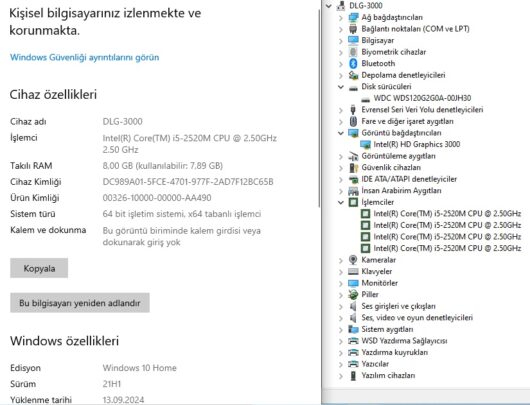530x405 pixels.
Task: Expand the Yazıcılar category
Action: point(341,364)
